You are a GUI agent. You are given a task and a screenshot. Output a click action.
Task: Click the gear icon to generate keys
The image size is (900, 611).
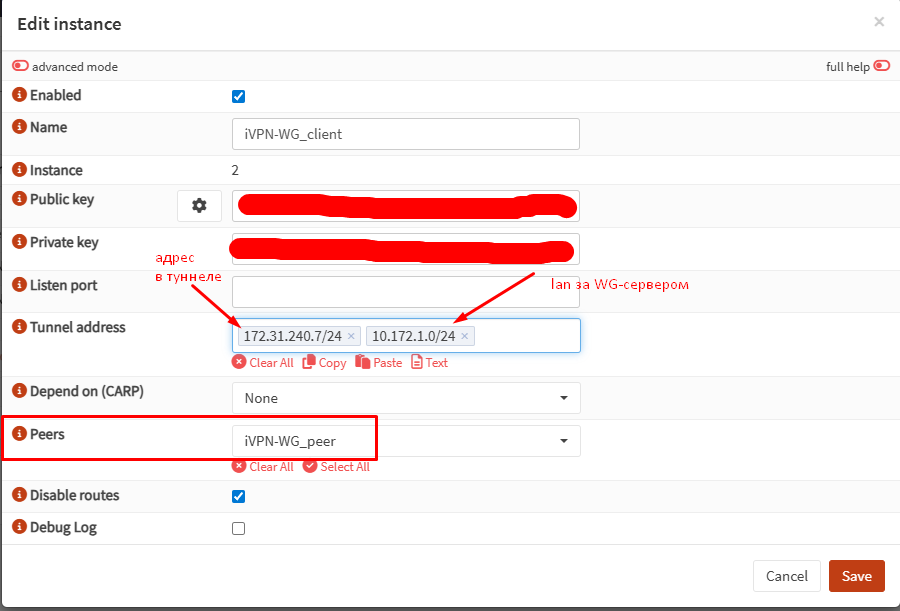(199, 205)
